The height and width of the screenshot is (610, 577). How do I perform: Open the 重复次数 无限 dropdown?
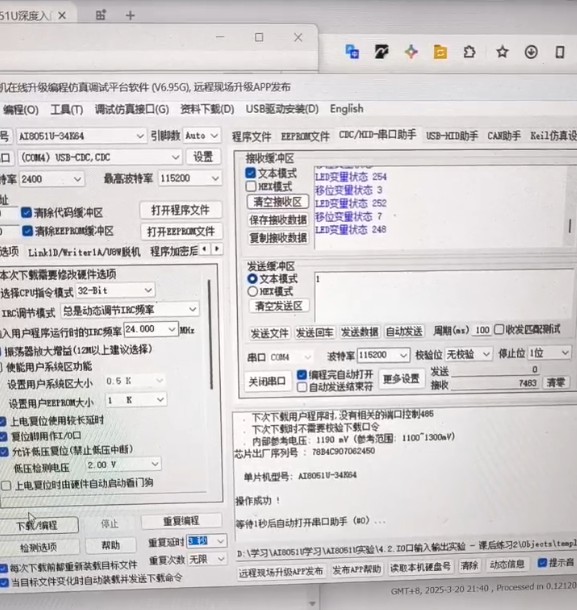207,559
